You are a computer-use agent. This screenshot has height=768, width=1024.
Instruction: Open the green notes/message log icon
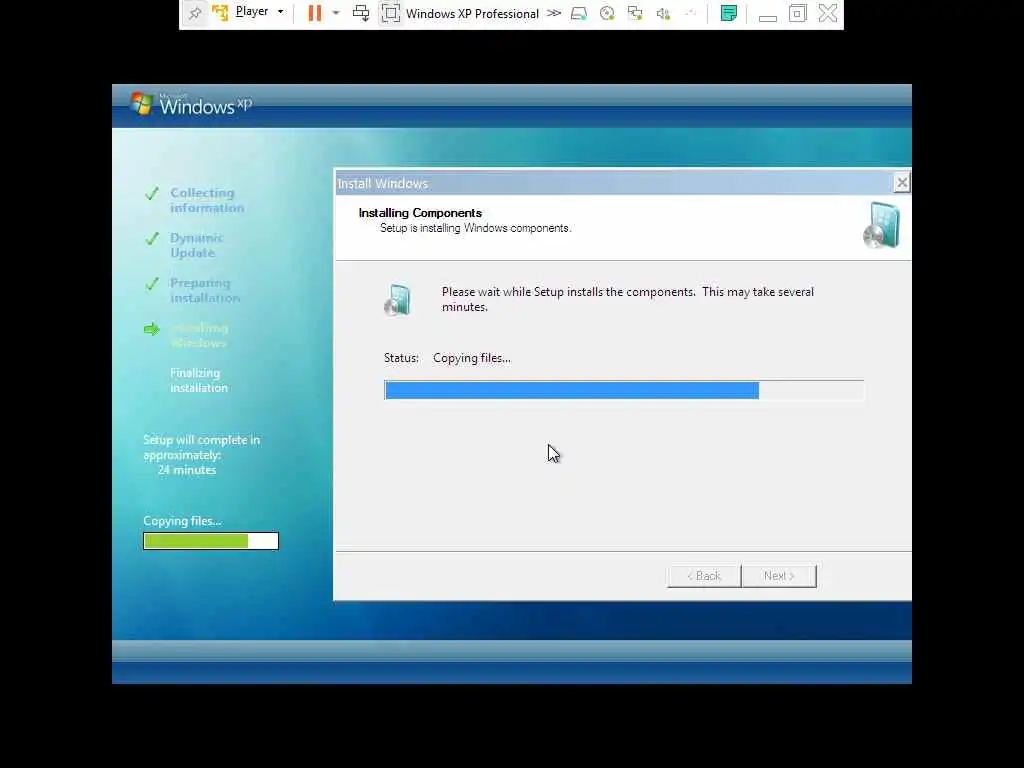coord(729,13)
